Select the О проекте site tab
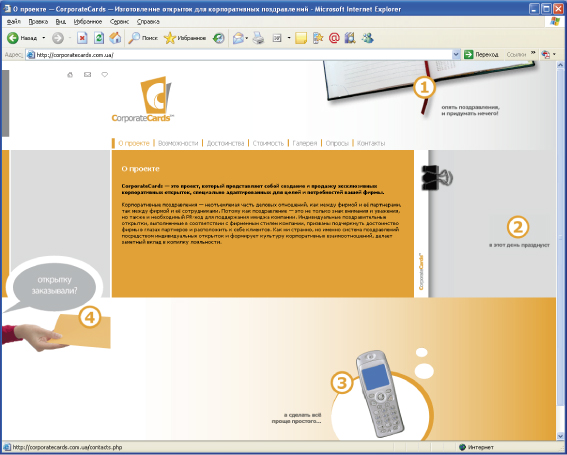Viewport: 567px width, 455px height. 134,143
